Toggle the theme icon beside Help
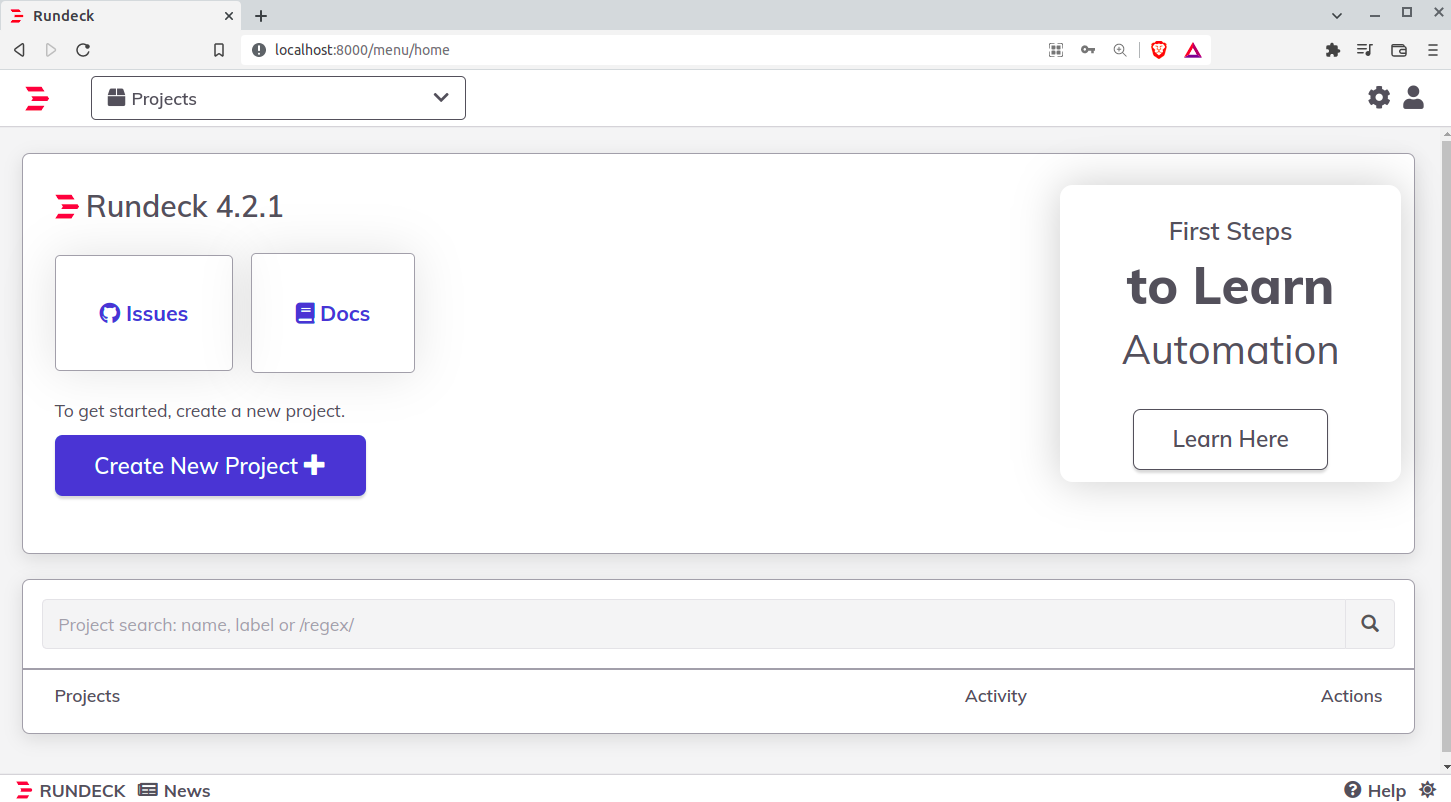The height and width of the screenshot is (802, 1451). pos(1427,790)
